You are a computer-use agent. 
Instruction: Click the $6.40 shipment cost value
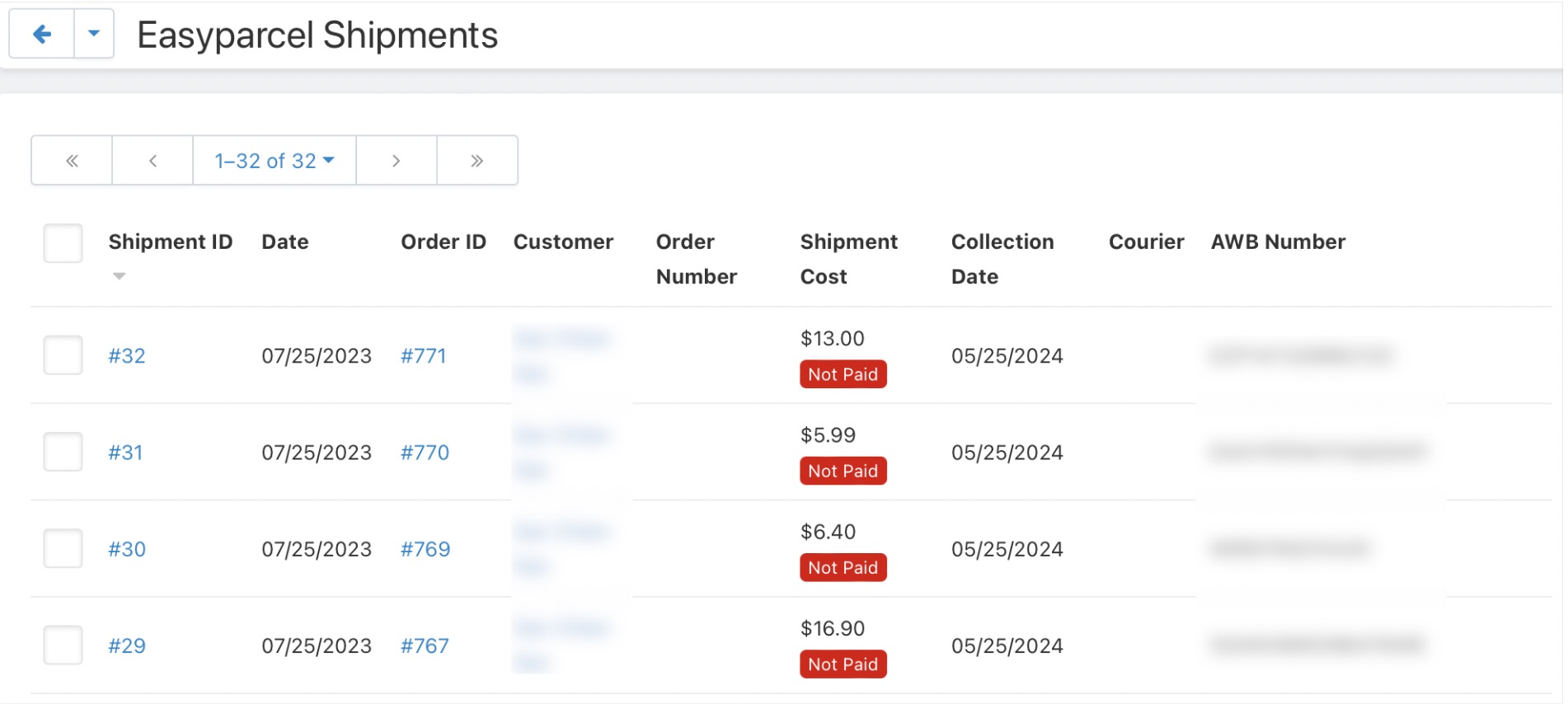[829, 532]
